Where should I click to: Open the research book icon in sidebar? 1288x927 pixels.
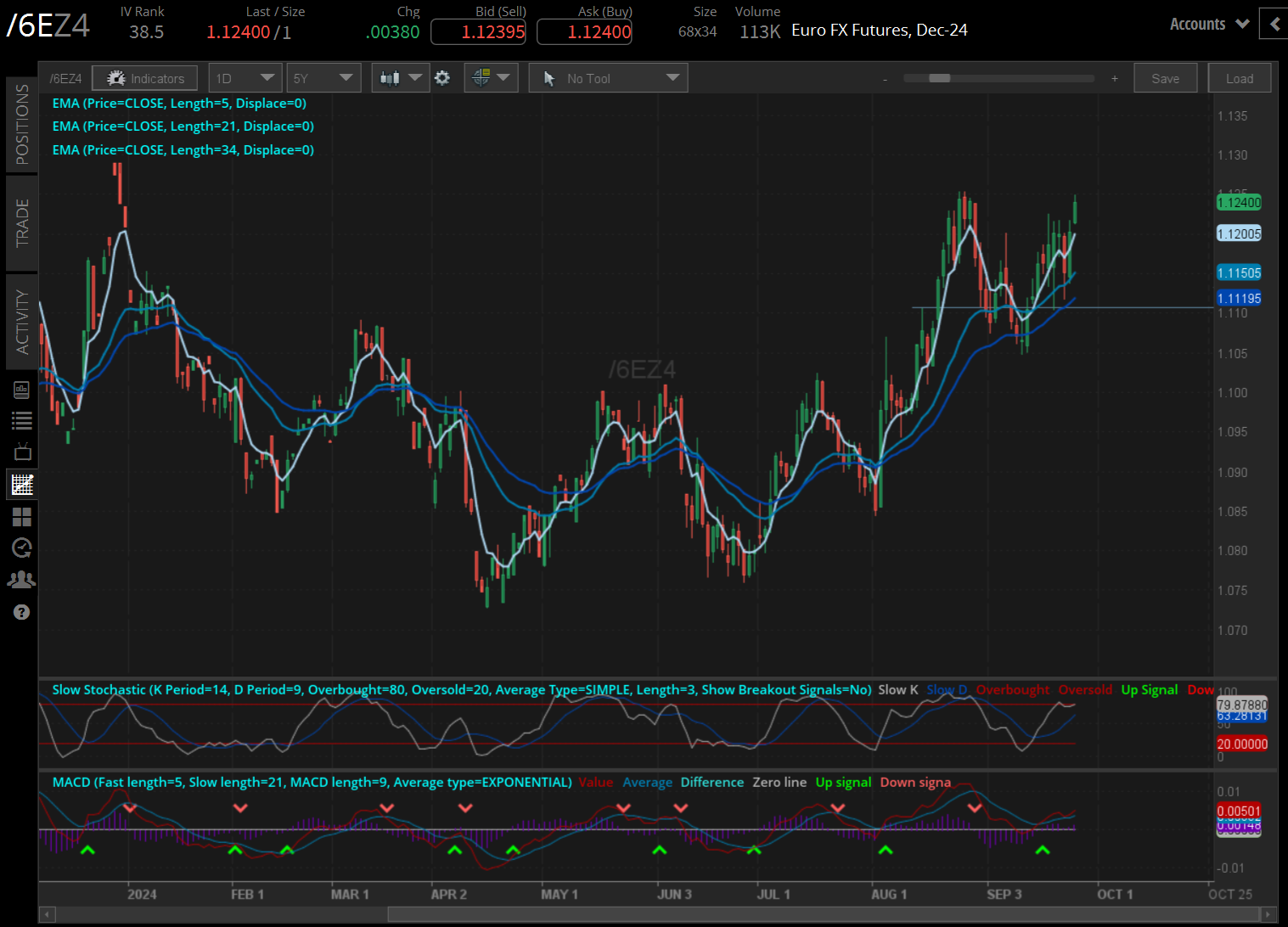pyautogui.click(x=22, y=390)
